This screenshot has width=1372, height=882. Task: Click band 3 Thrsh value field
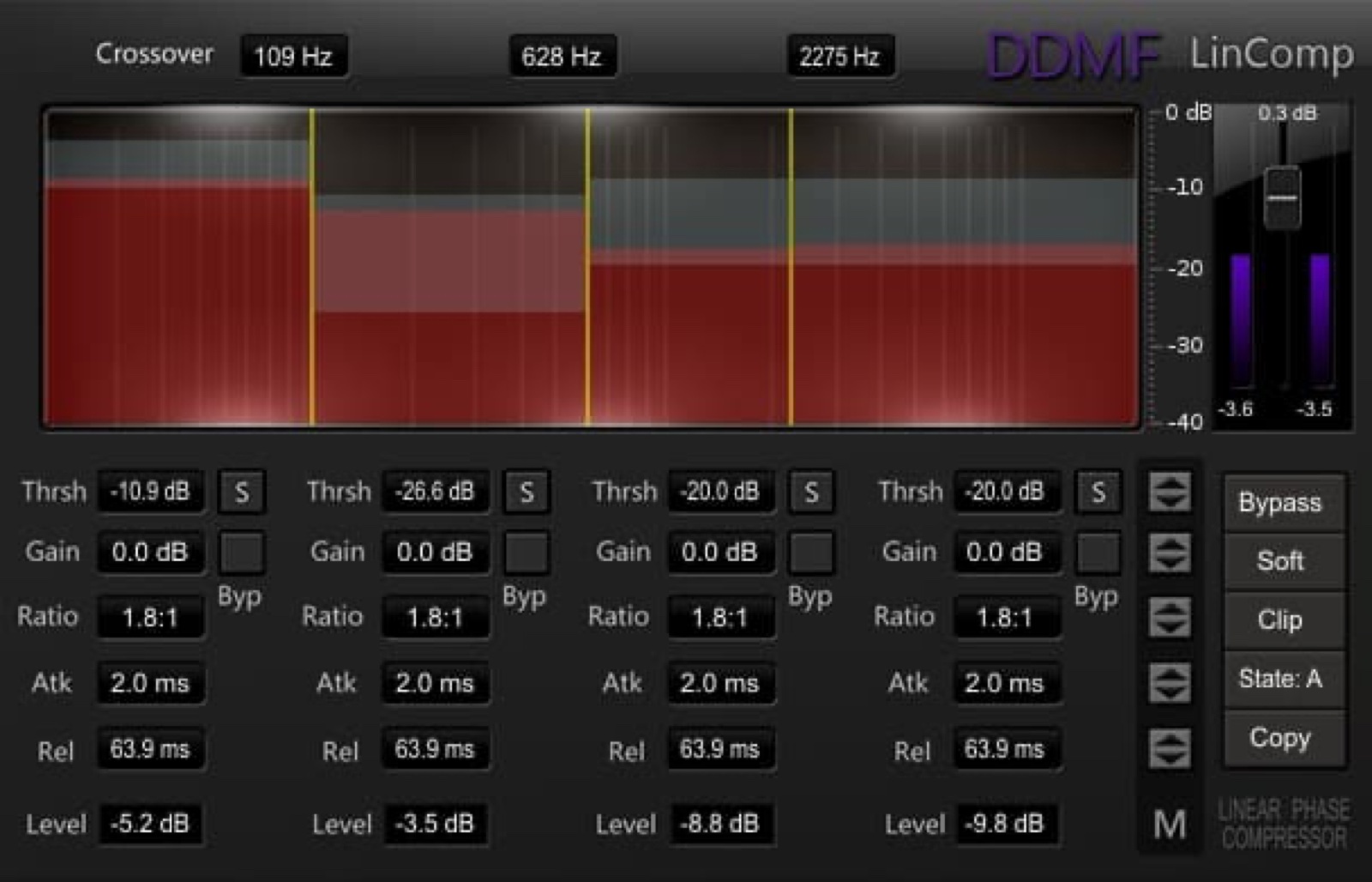click(x=720, y=492)
